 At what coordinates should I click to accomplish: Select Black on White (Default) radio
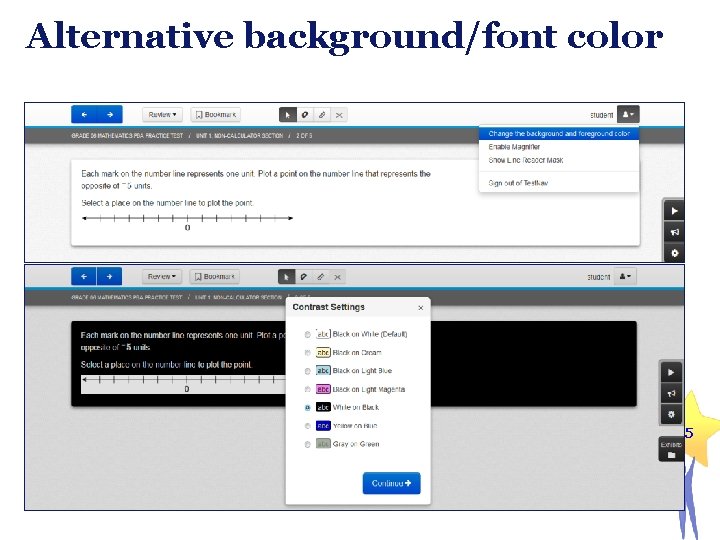tap(307, 334)
